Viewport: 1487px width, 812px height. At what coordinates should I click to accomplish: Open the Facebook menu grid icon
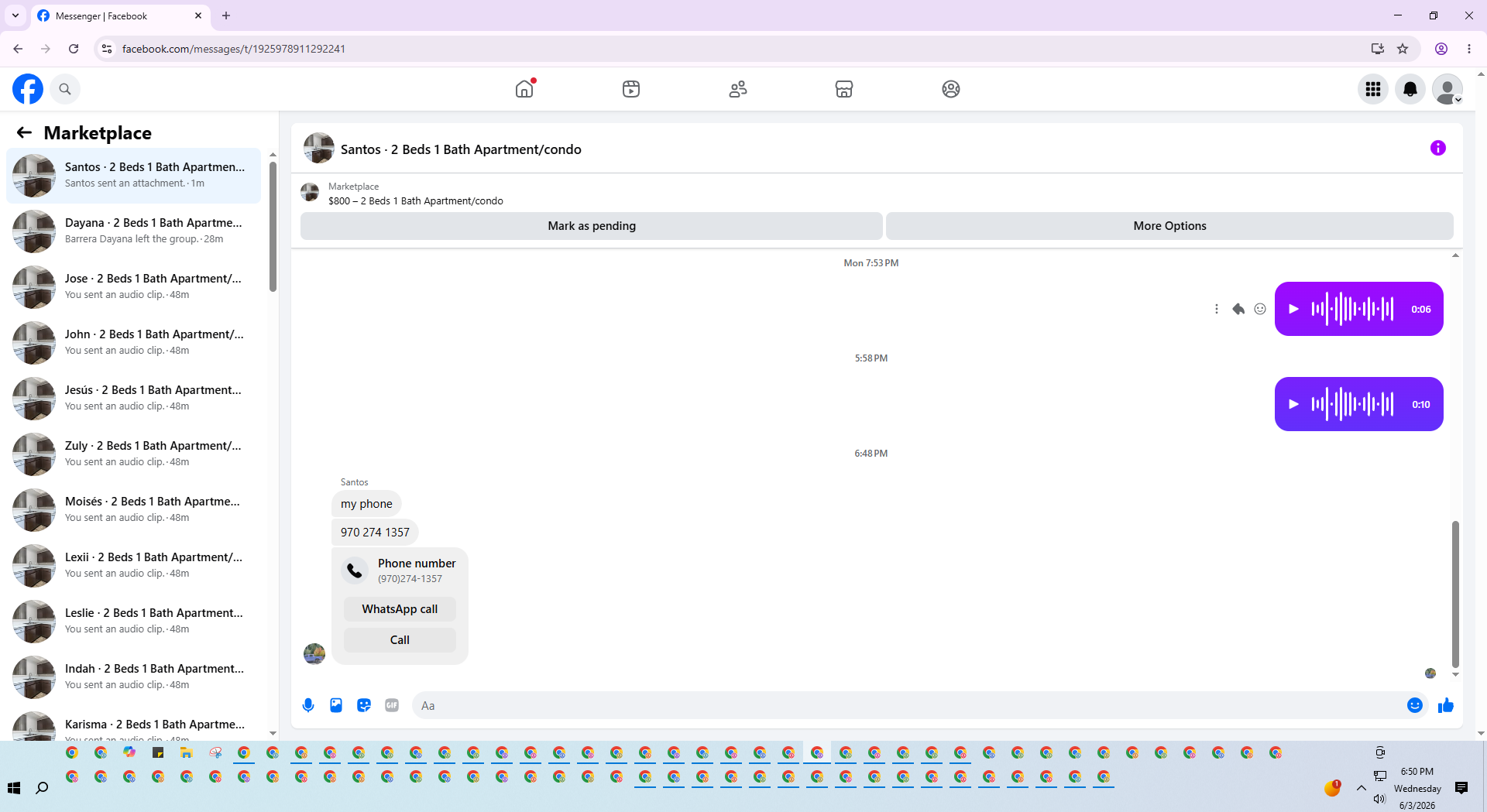[1373, 89]
